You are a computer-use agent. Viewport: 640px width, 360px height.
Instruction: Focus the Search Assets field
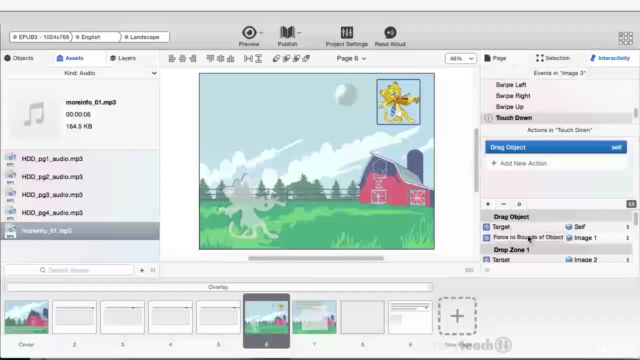tap(69, 270)
